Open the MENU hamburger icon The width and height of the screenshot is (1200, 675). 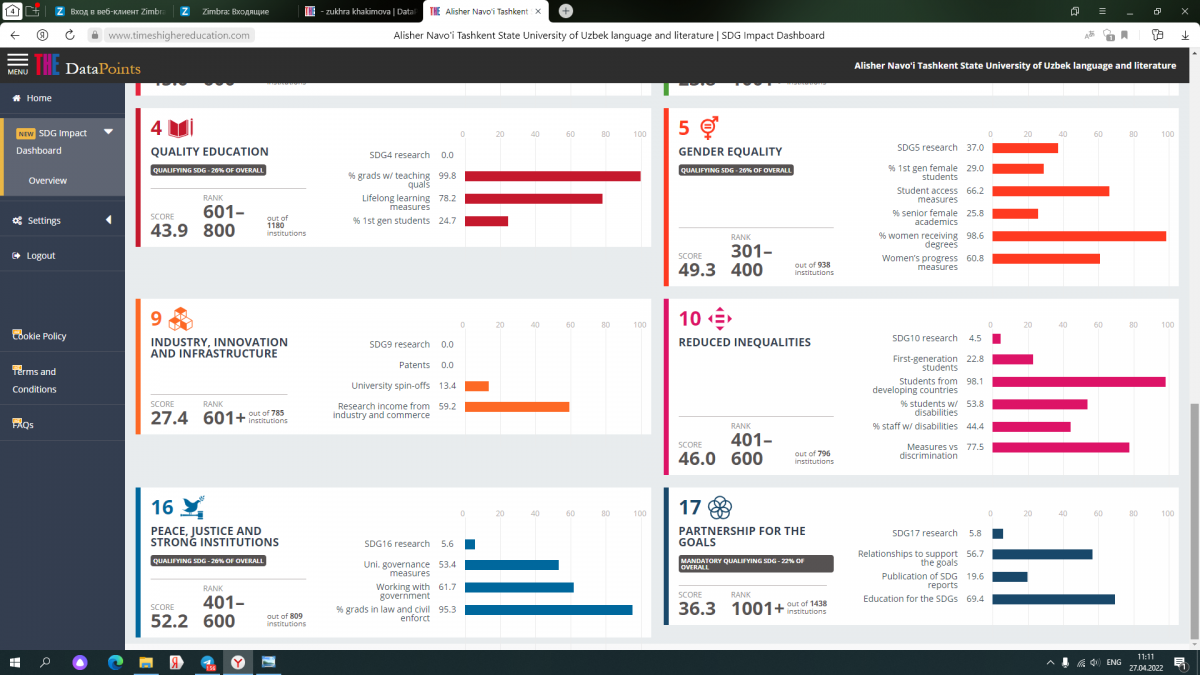click(18, 64)
